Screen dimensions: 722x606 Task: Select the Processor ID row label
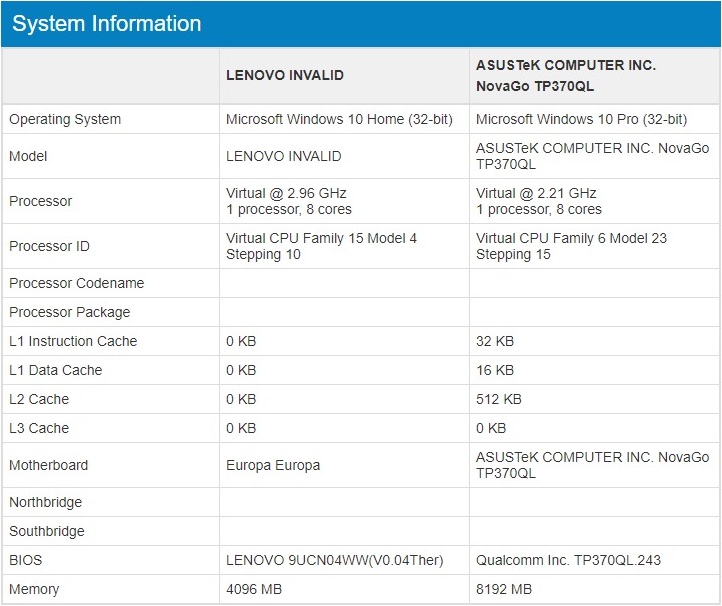point(49,246)
